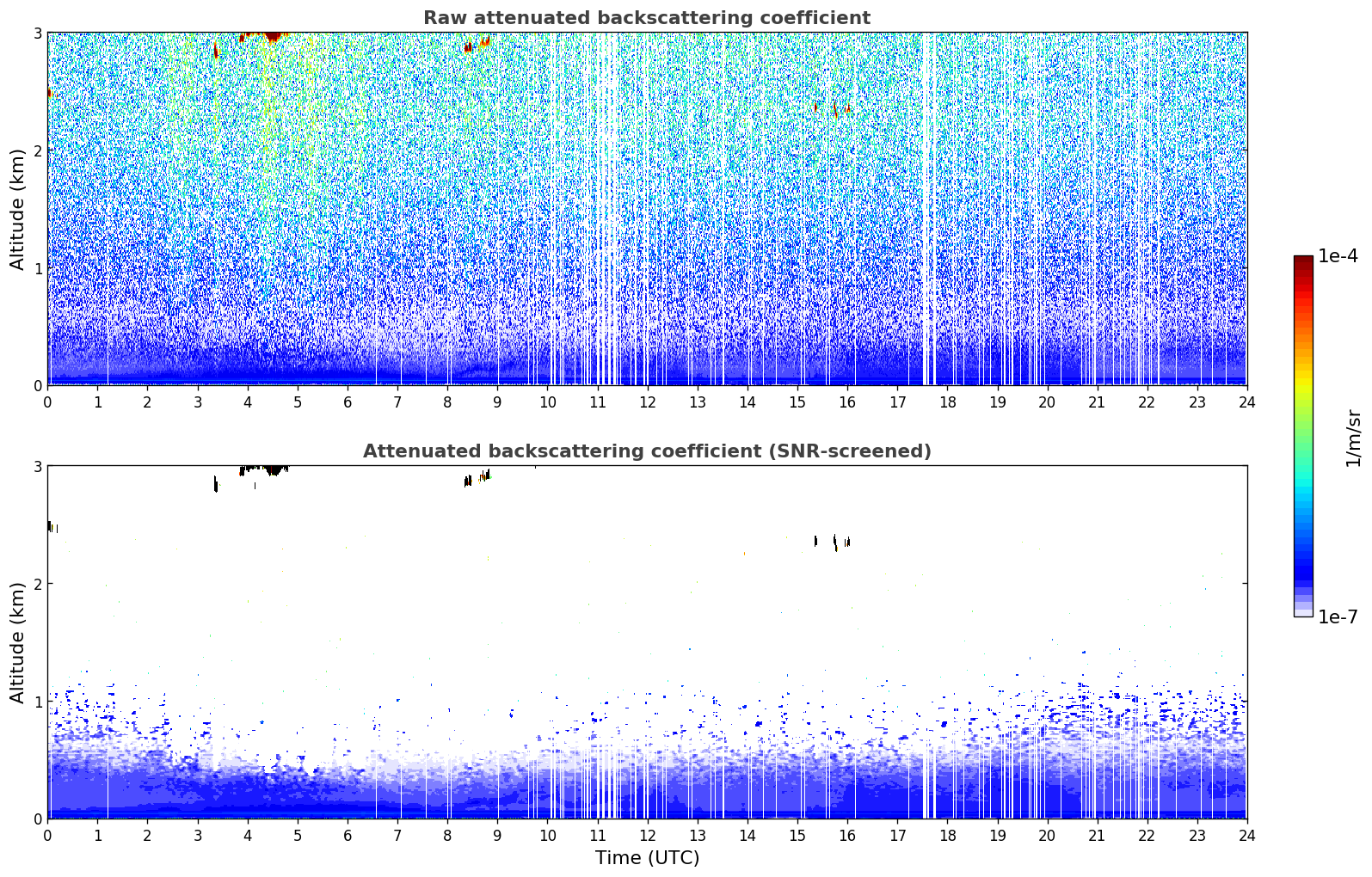1372x877 pixels.
Task: Click the top plot's 'Altitude (km)' label
Action: (18, 209)
